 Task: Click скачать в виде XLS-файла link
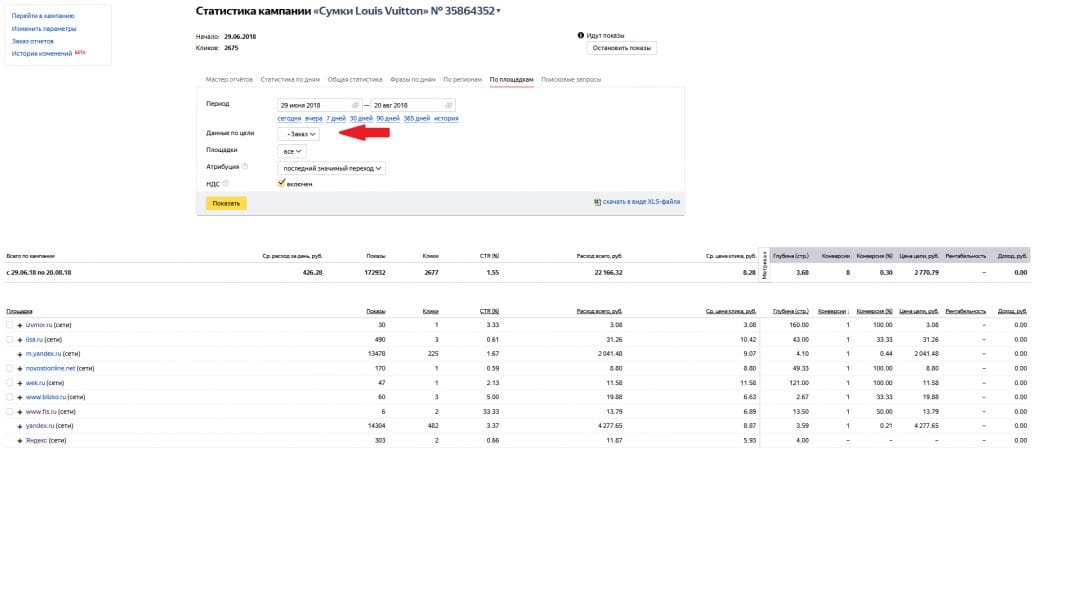641,202
